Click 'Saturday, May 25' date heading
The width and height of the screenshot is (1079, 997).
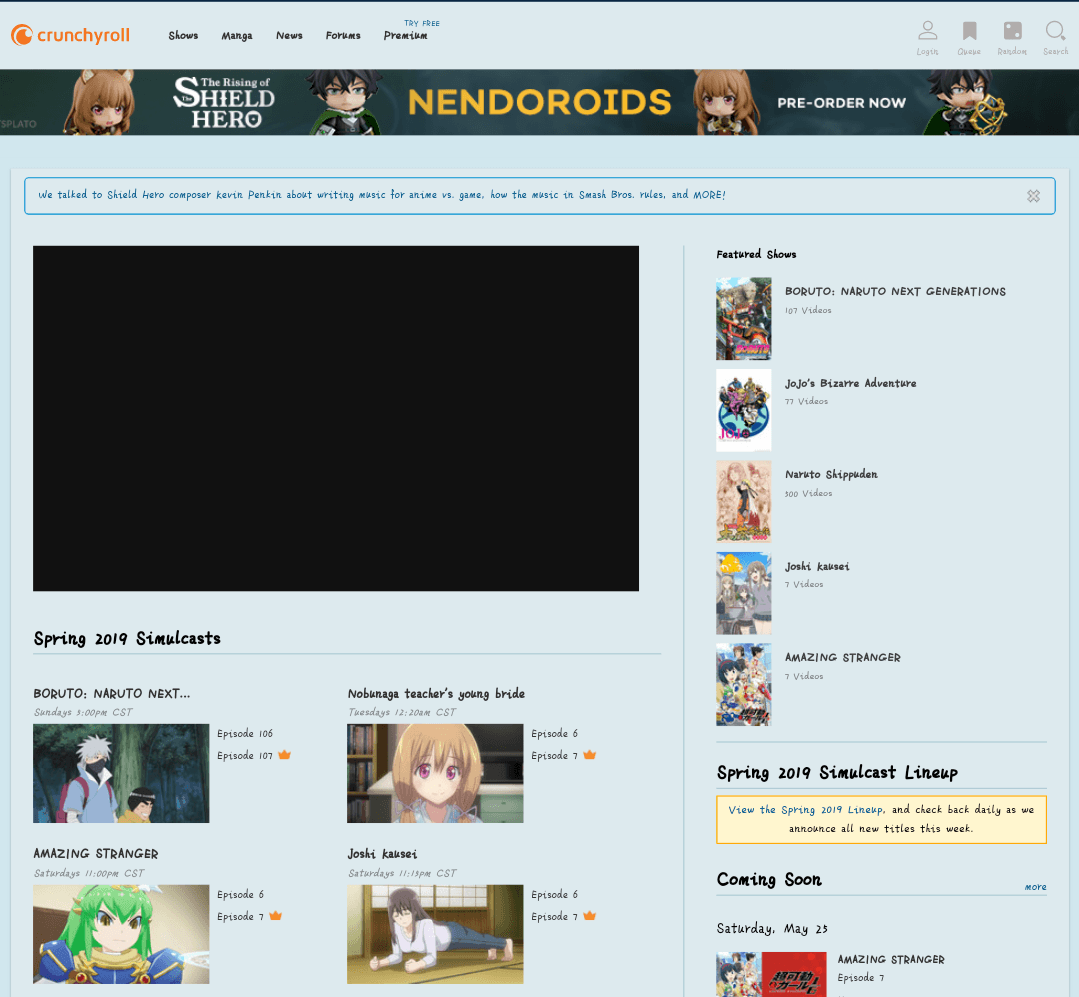point(772,929)
